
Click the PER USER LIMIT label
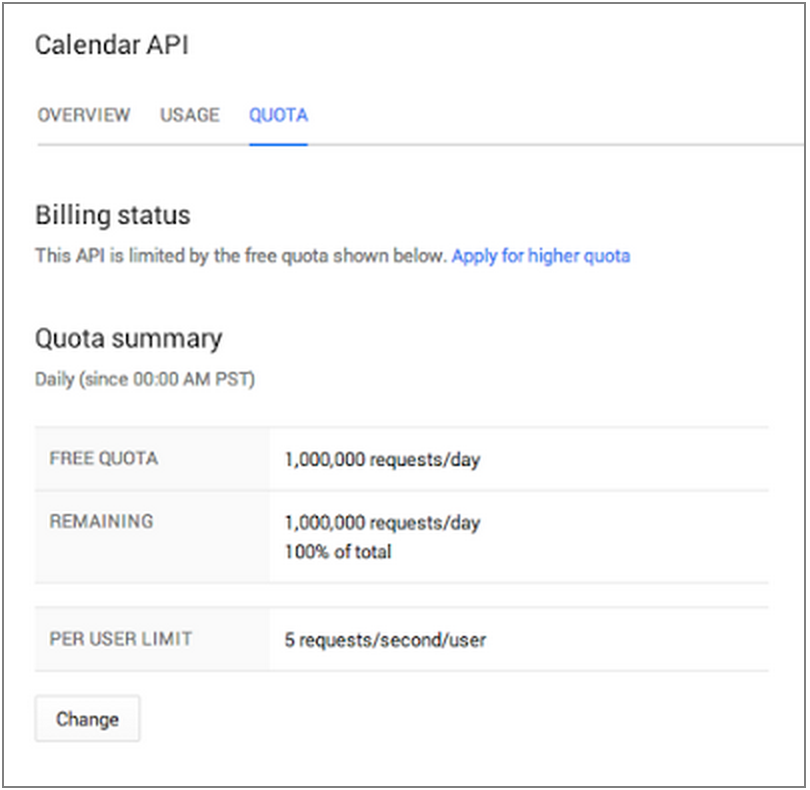pyautogui.click(x=120, y=639)
